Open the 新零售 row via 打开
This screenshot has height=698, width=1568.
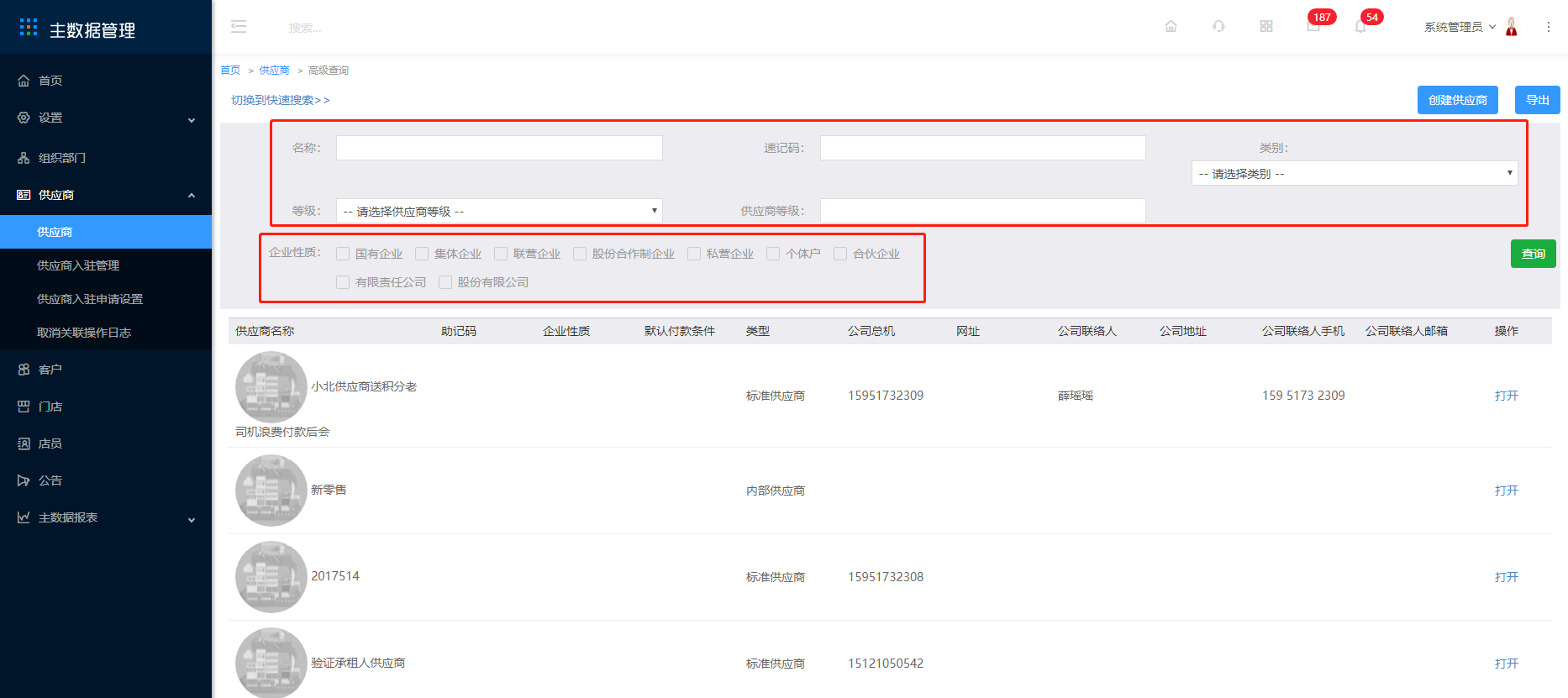1507,491
